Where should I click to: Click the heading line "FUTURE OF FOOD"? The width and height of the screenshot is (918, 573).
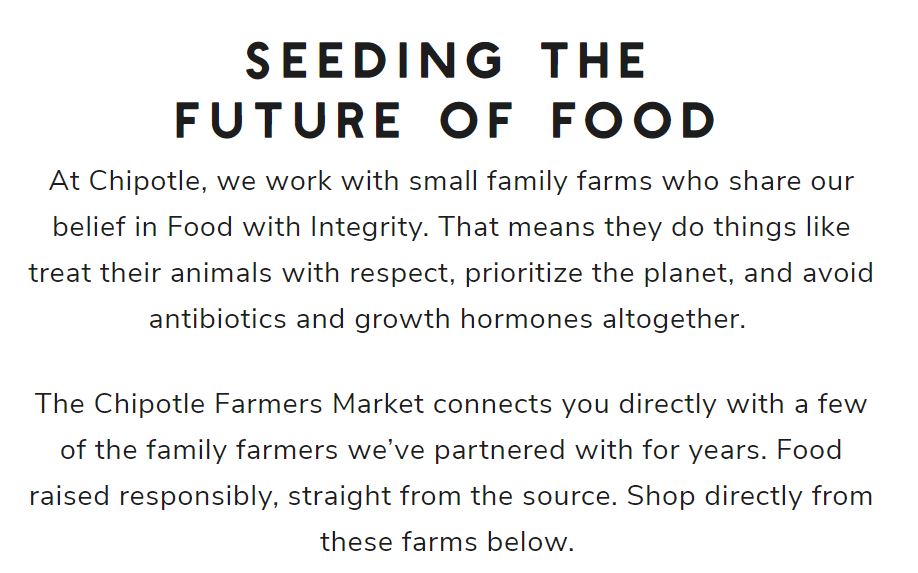tap(447, 119)
